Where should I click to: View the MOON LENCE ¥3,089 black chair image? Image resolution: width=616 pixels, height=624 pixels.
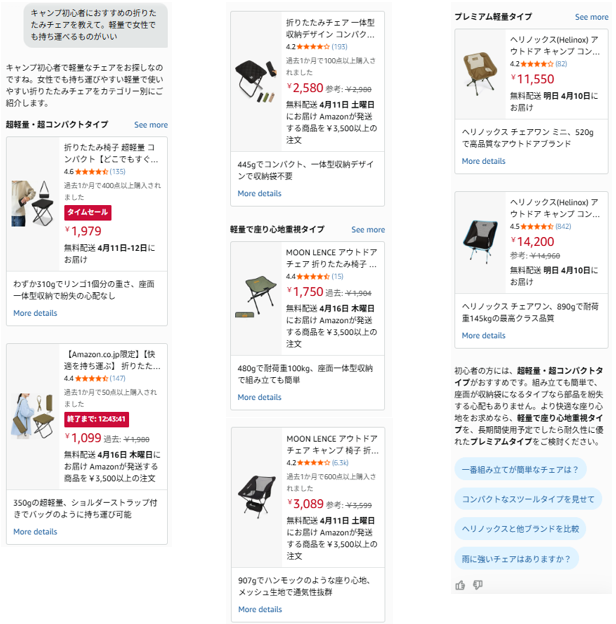point(257,497)
